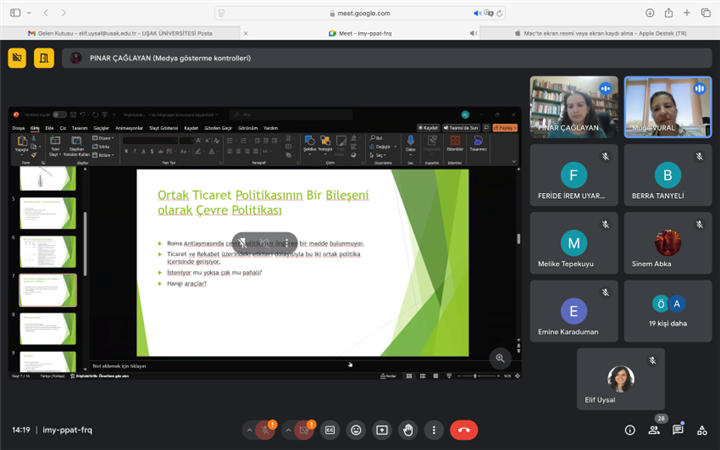Screen dimensions: 720x450
Task: Open chat with everyone panel
Action: [x=678, y=430]
